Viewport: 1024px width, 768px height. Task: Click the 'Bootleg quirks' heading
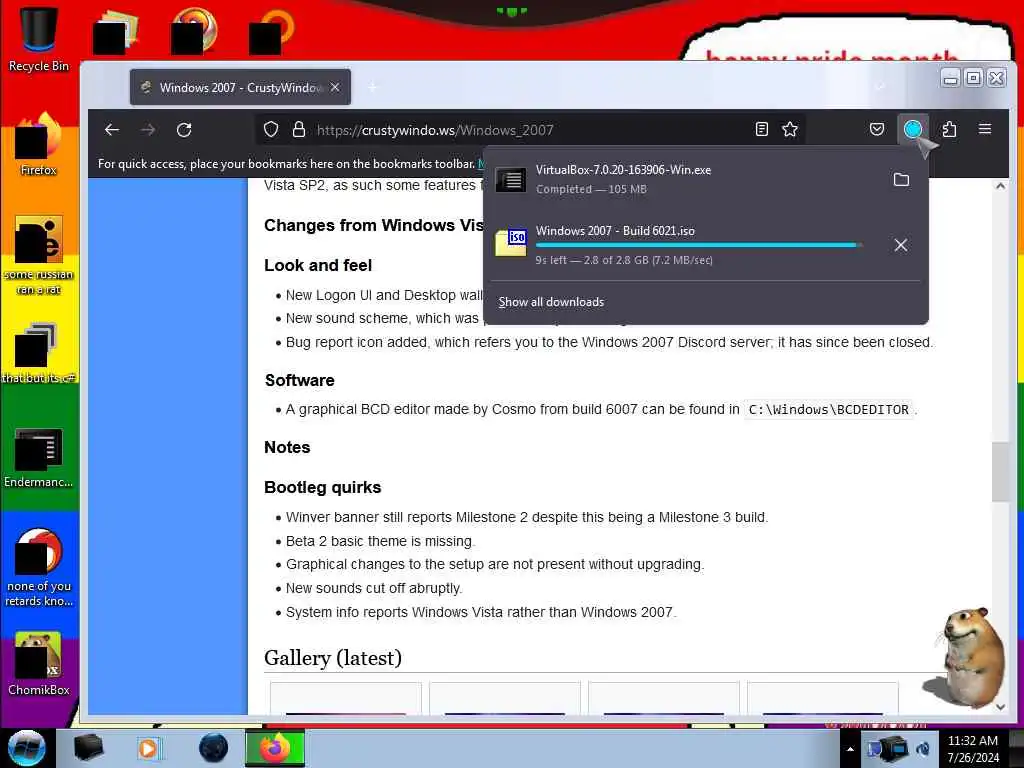coord(323,487)
